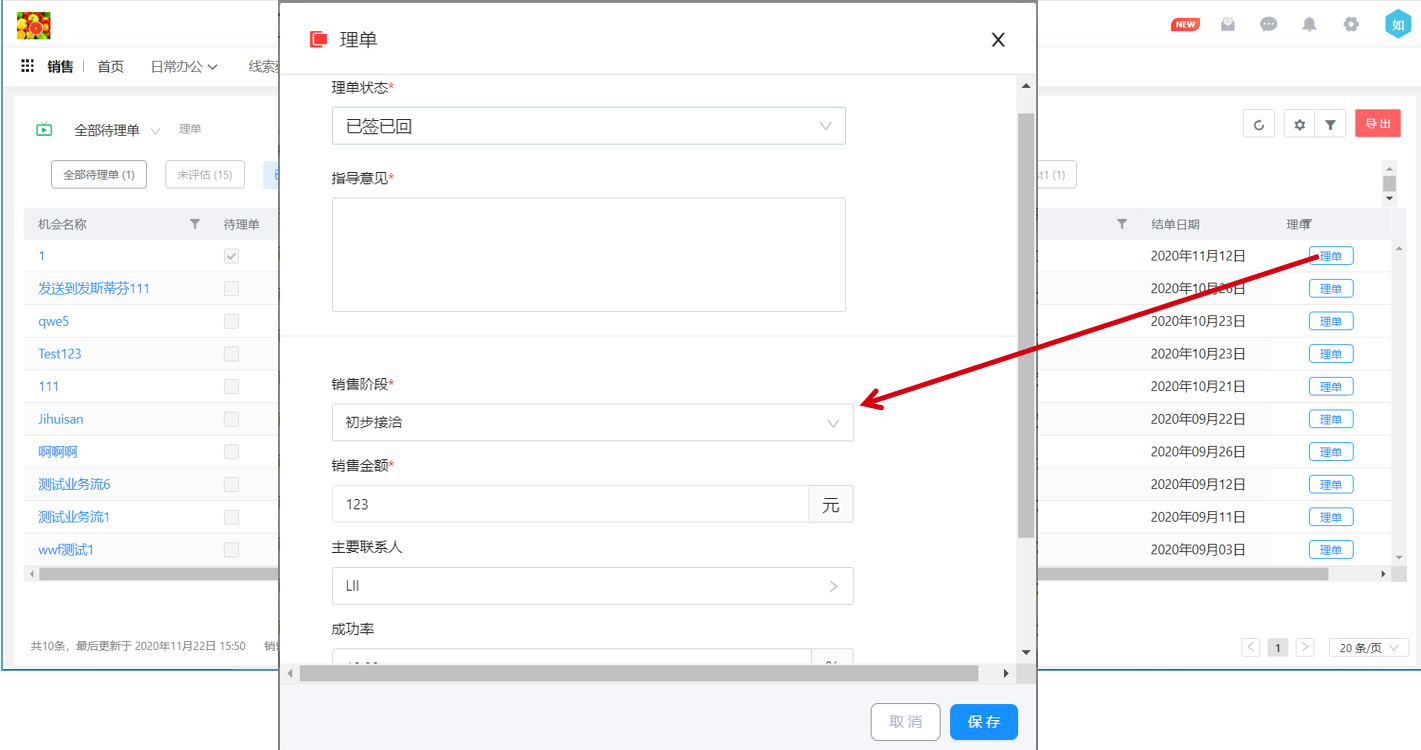Open the 20条/页 page size selector
Screen dimensions: 1421x750
(x=1368, y=647)
